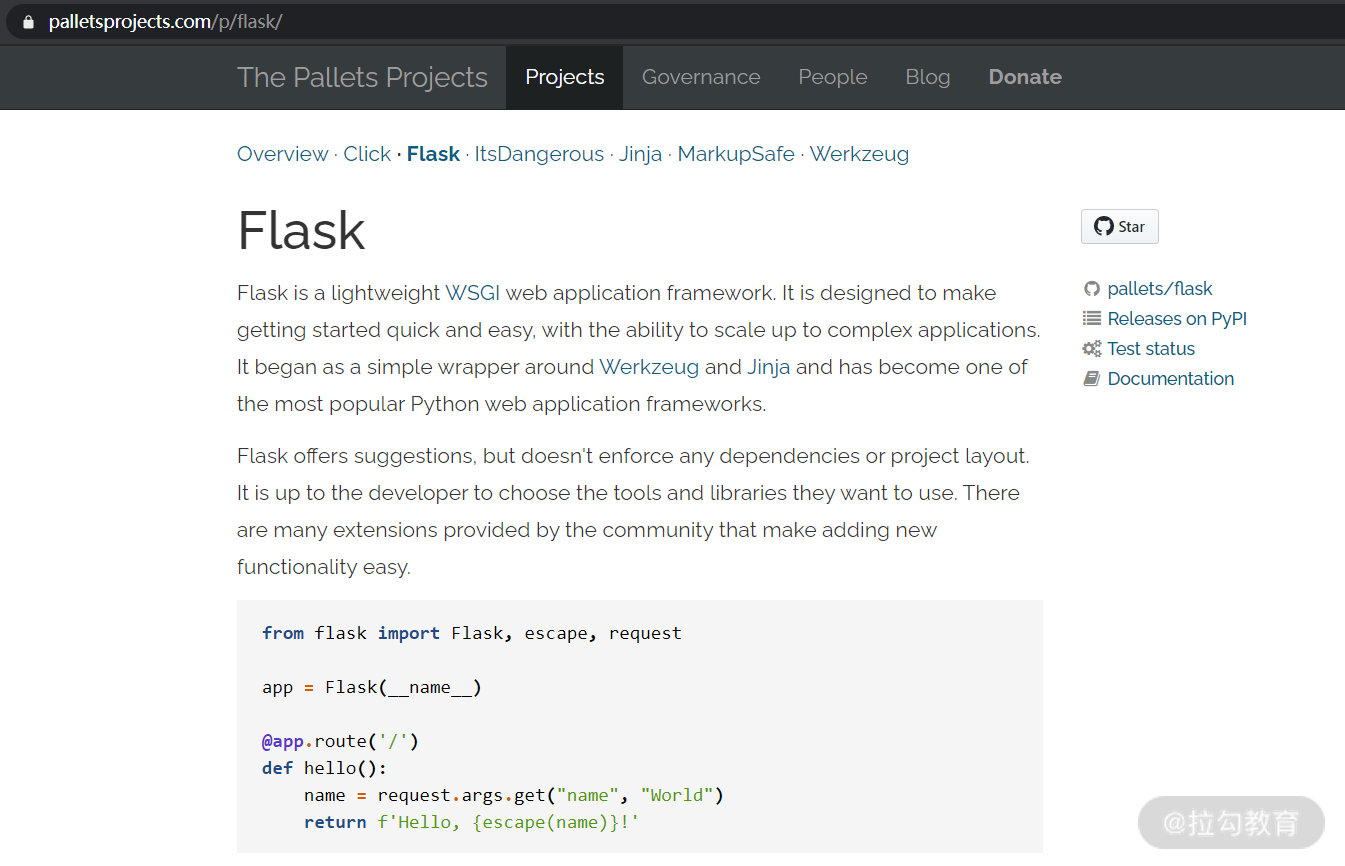Star the Flask repository on GitHub
Screen dimensions: 1345x866
tap(1120, 227)
